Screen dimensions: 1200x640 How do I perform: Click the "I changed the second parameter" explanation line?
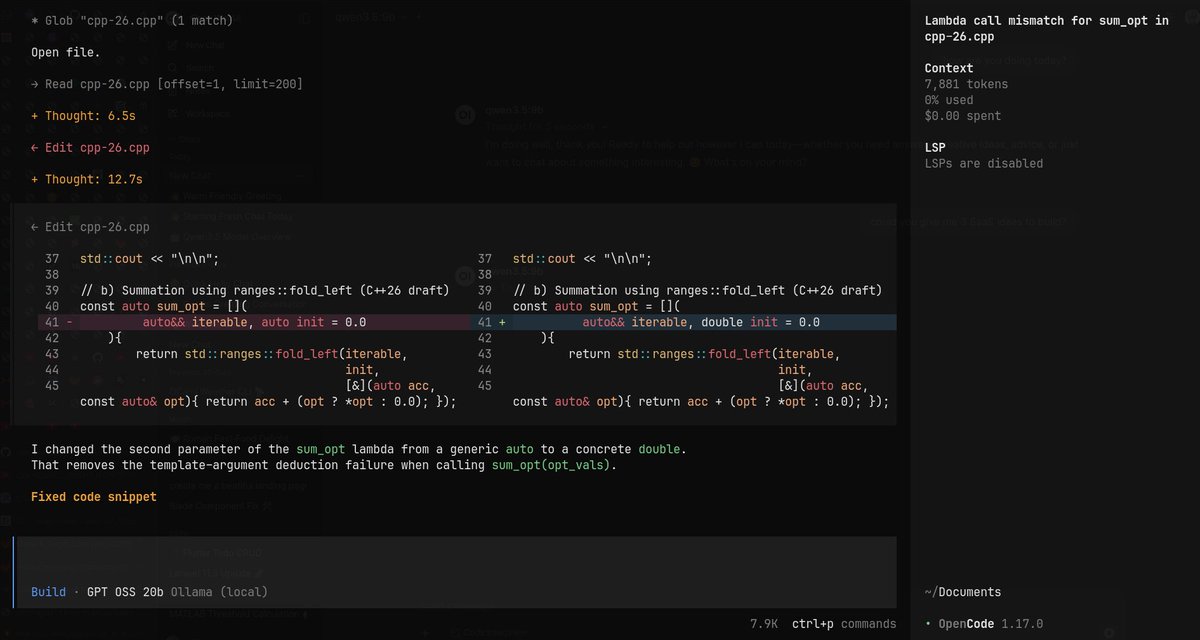pyautogui.click(x=359, y=449)
